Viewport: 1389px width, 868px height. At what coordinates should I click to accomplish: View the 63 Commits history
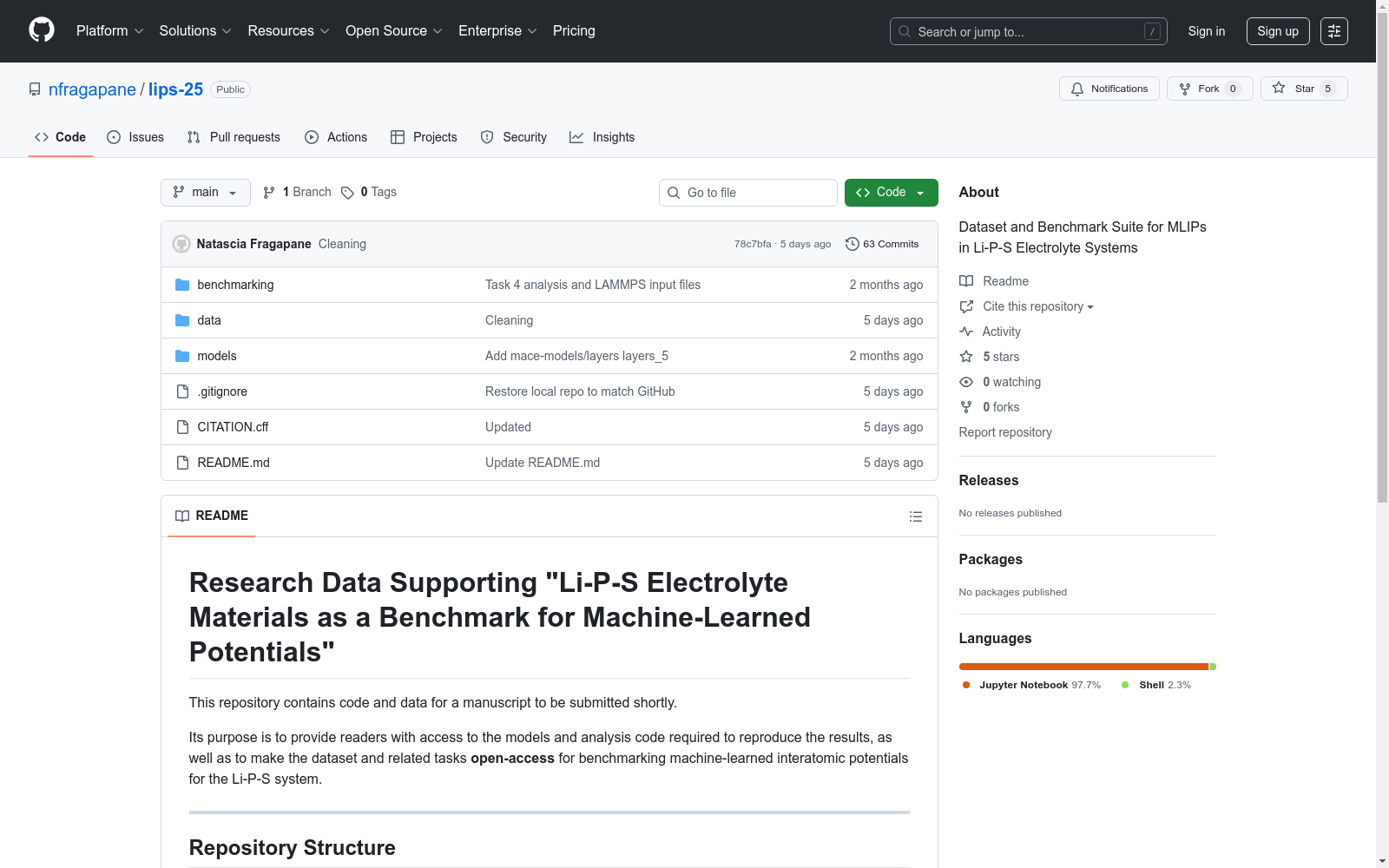point(882,244)
